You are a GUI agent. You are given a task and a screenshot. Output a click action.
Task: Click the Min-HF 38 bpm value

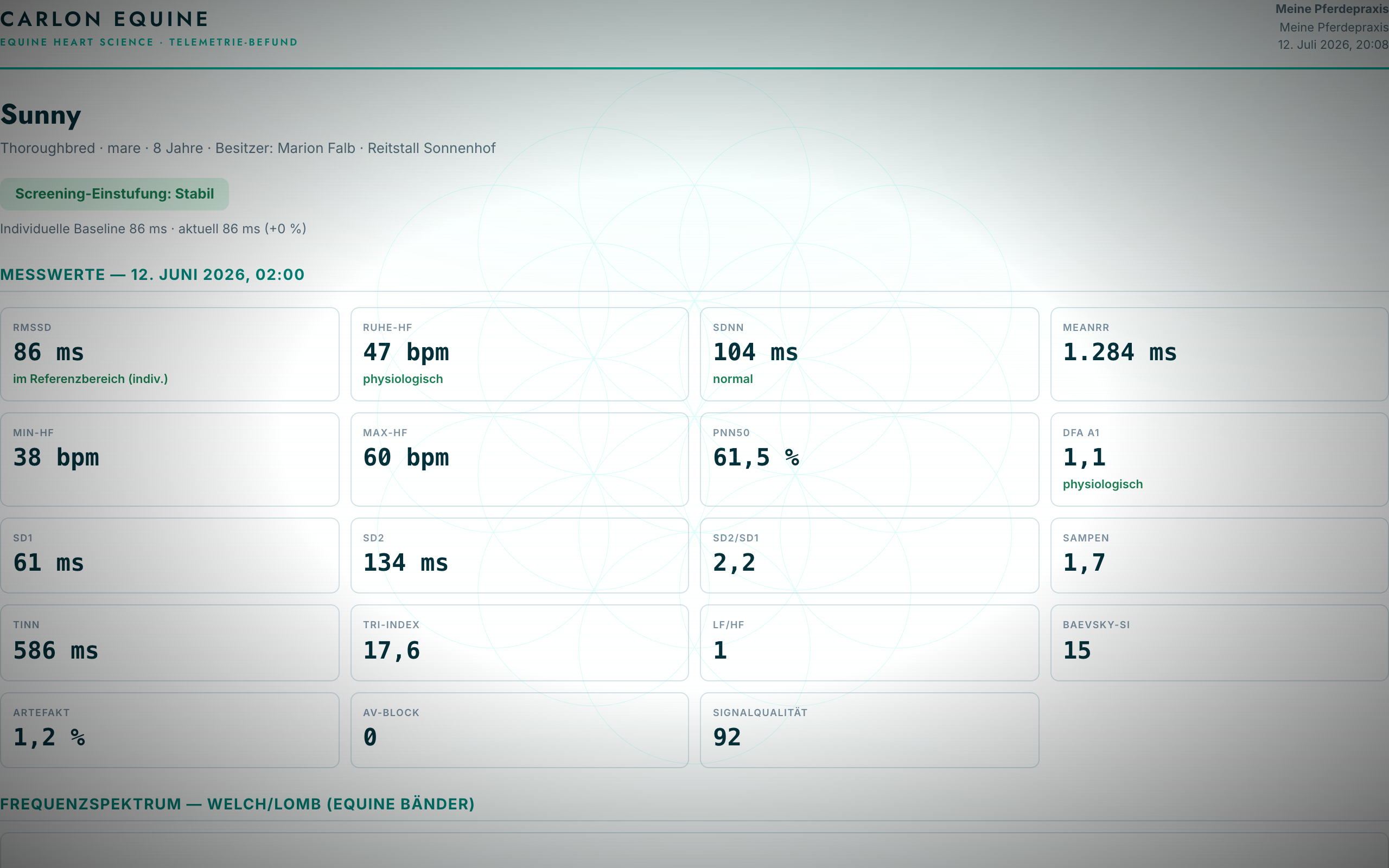point(56,457)
